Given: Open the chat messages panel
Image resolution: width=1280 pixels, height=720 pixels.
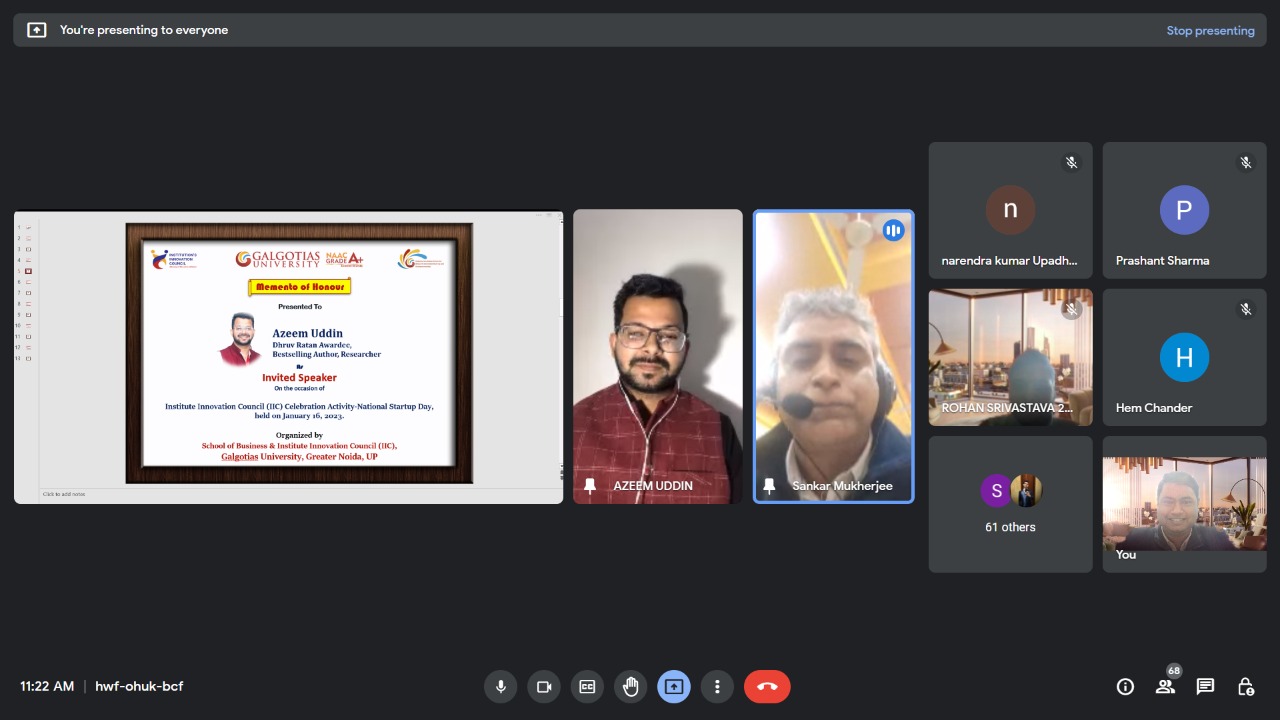Looking at the screenshot, I should [1205, 687].
